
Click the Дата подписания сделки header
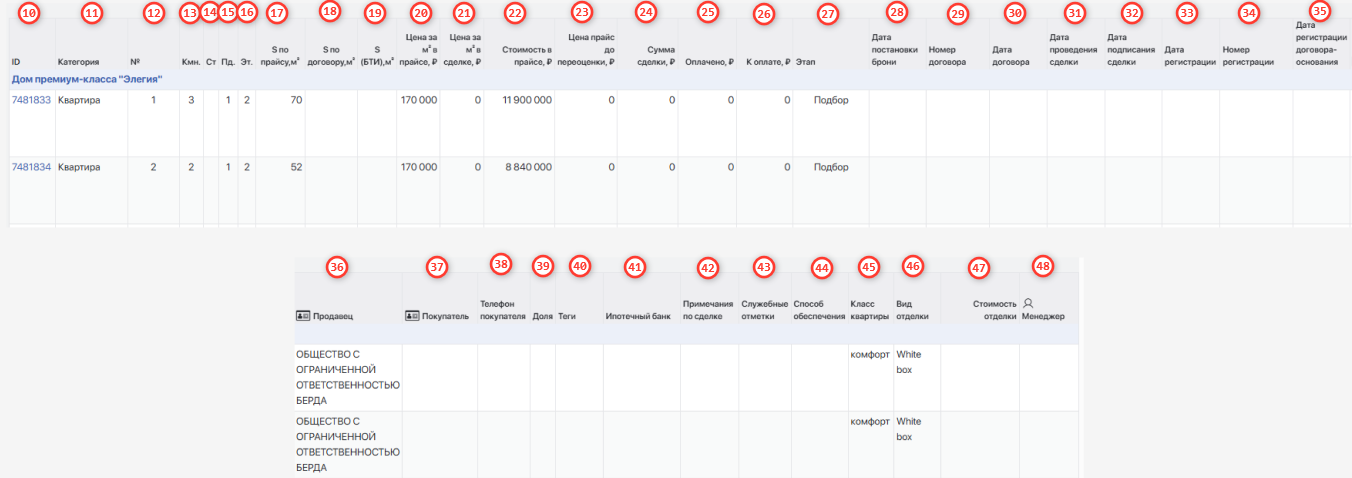pos(1131,49)
